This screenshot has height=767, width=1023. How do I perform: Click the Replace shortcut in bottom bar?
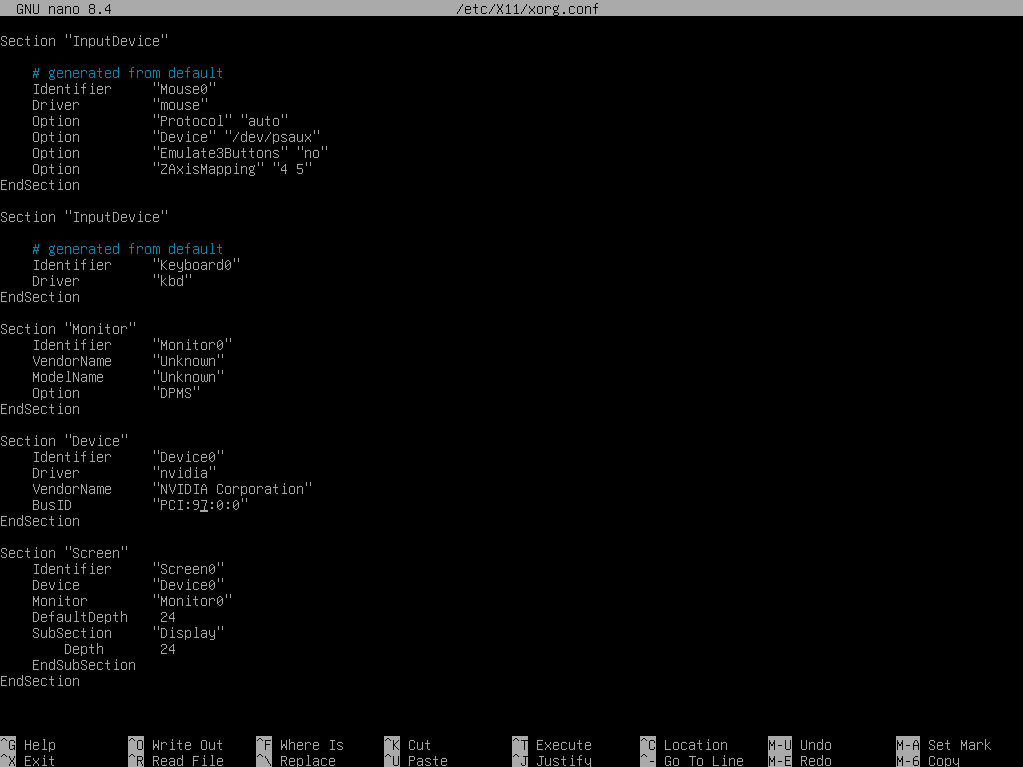coord(296,760)
